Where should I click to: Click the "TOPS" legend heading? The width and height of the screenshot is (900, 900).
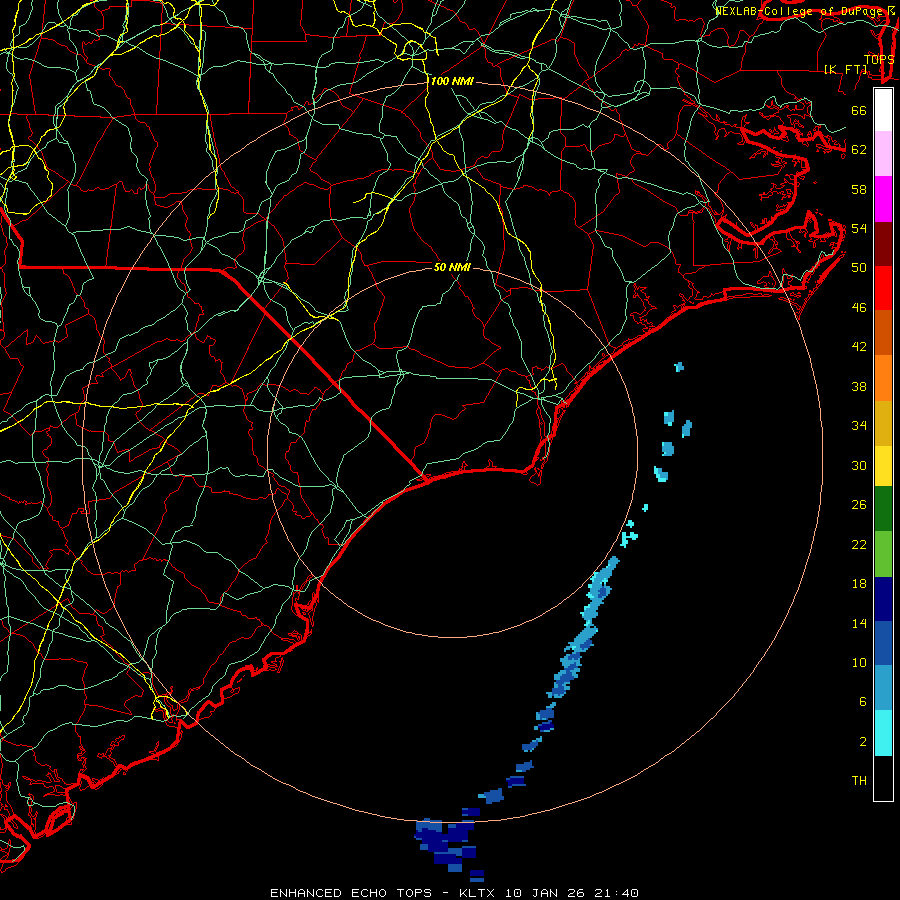click(x=879, y=60)
